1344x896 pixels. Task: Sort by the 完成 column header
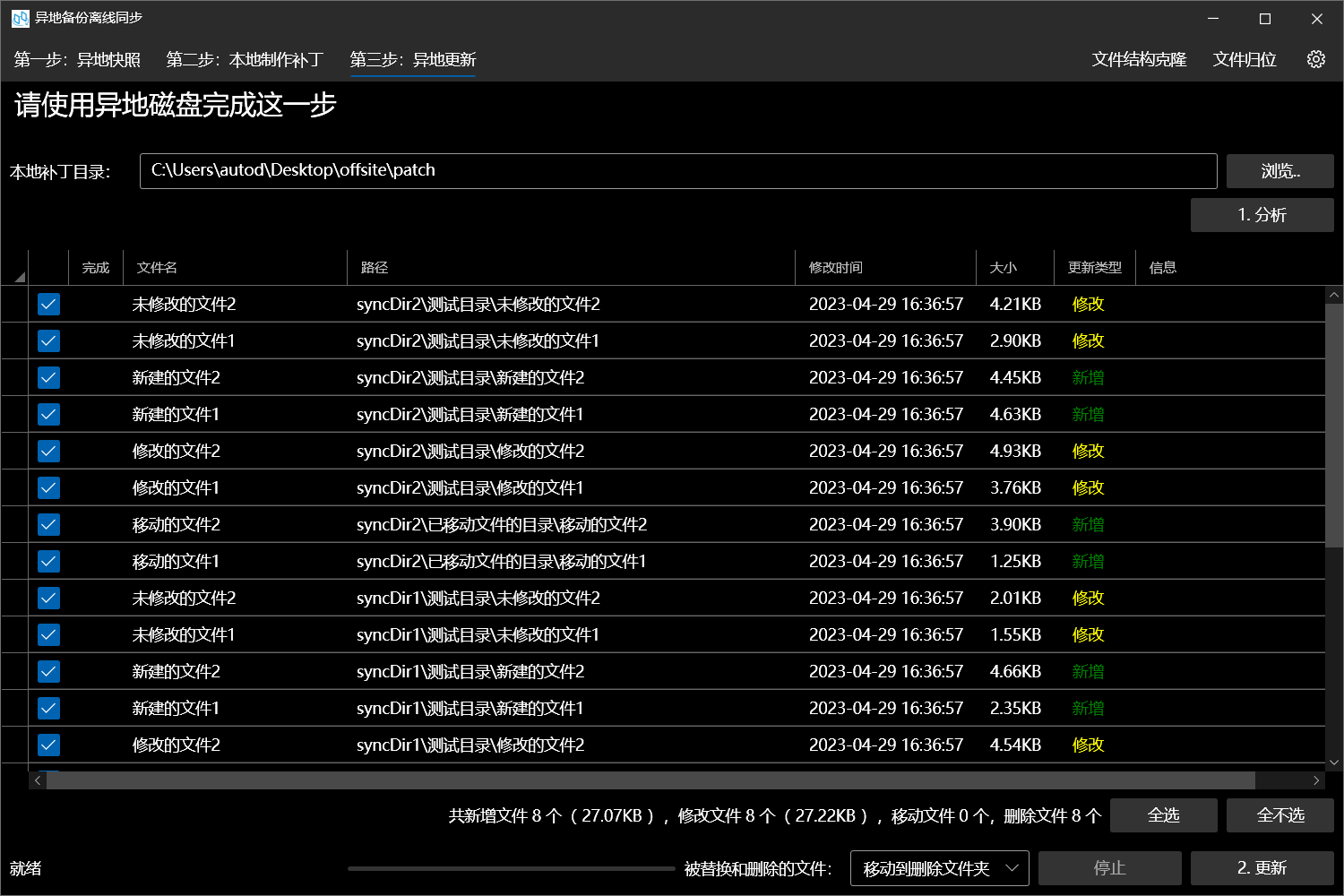click(96, 268)
